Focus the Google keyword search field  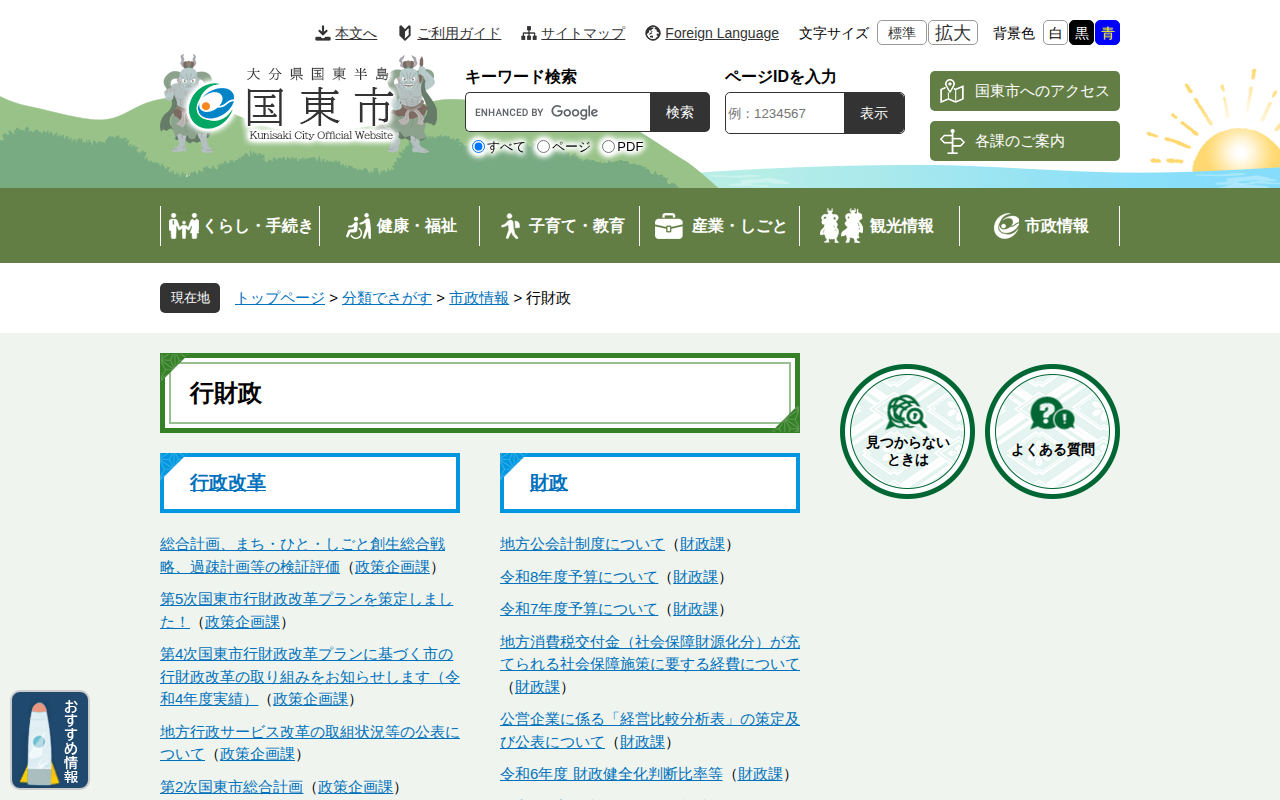click(558, 112)
